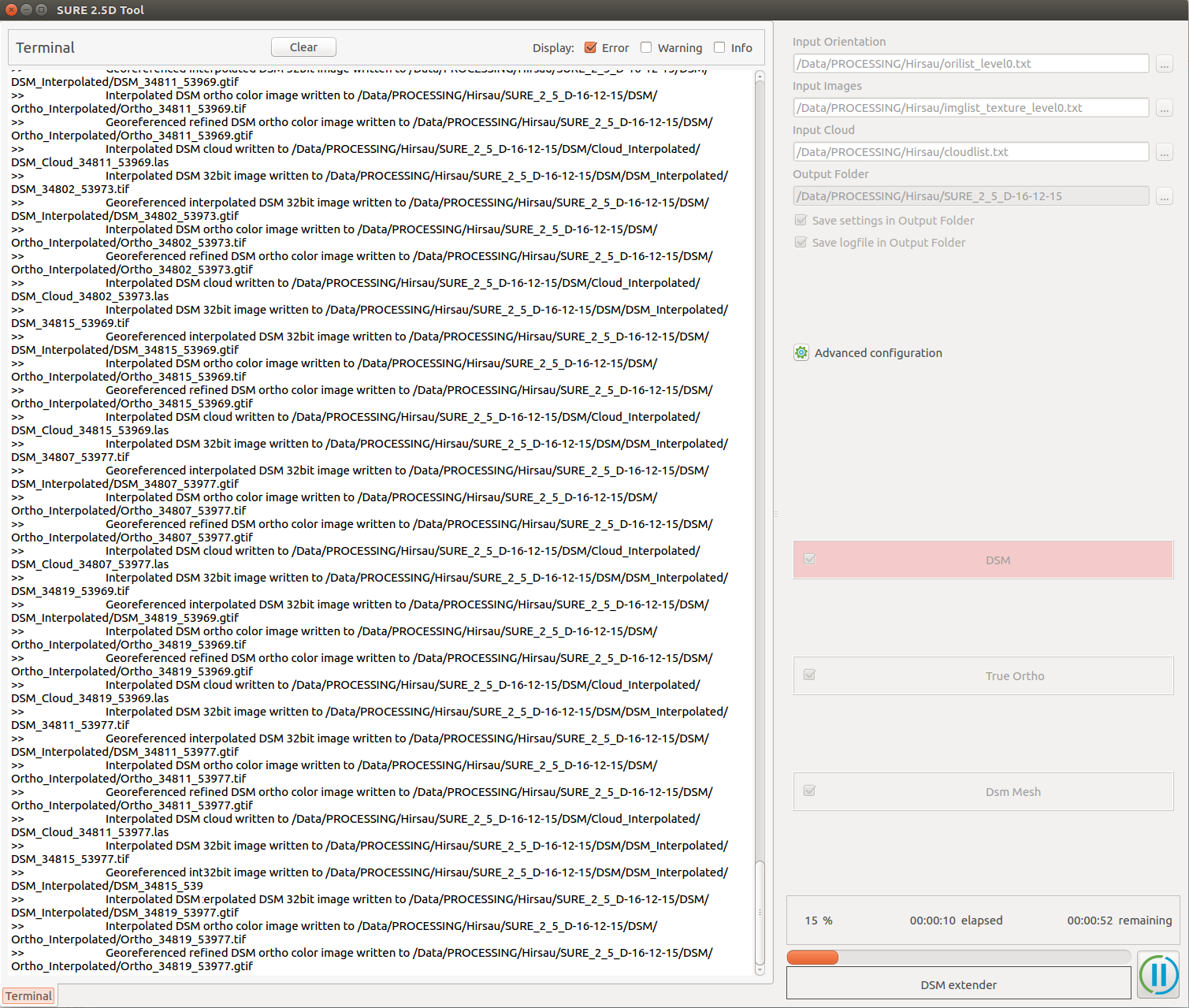Viewport: 1189px width, 1008px height.
Task: Click log line DSM_34815_53977.tif
Action: coord(70,859)
